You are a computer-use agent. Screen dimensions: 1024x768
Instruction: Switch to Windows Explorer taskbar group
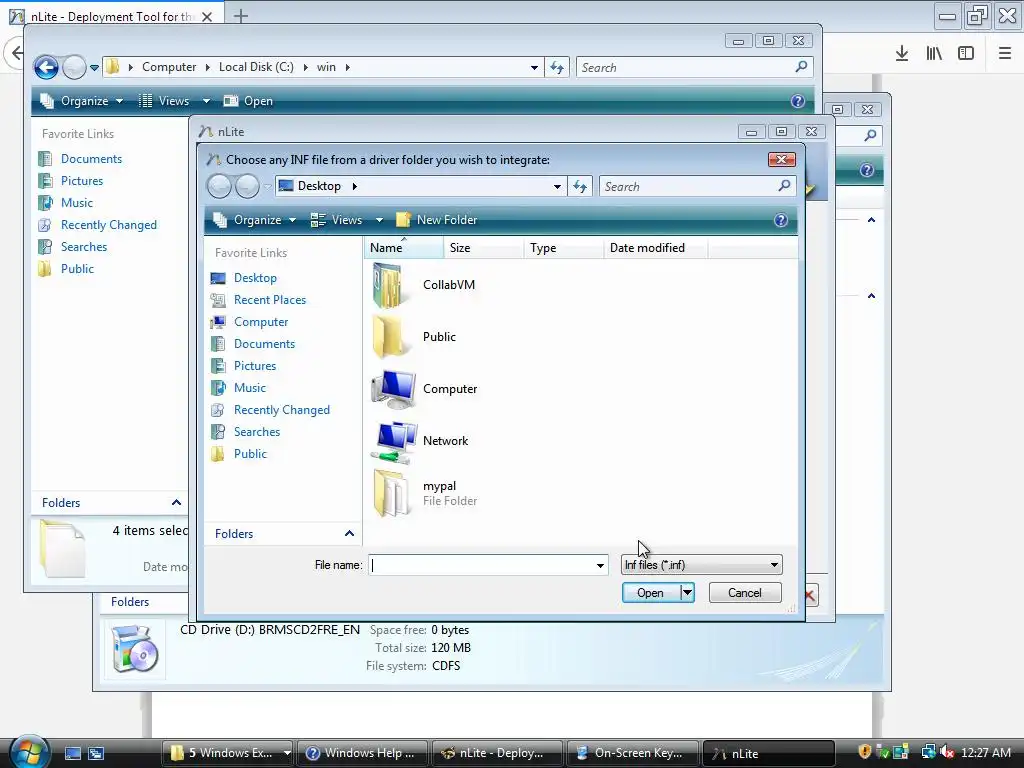tap(227, 753)
